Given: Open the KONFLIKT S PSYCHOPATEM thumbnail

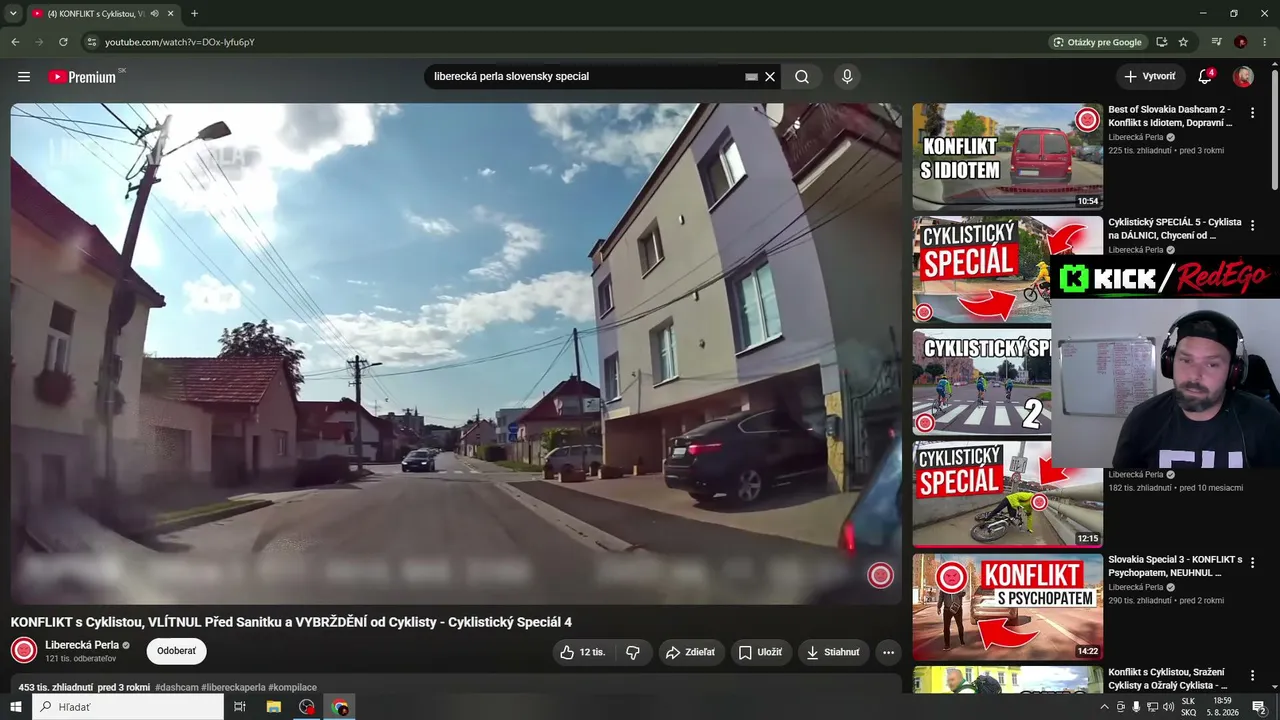Looking at the screenshot, I should (x=1007, y=607).
